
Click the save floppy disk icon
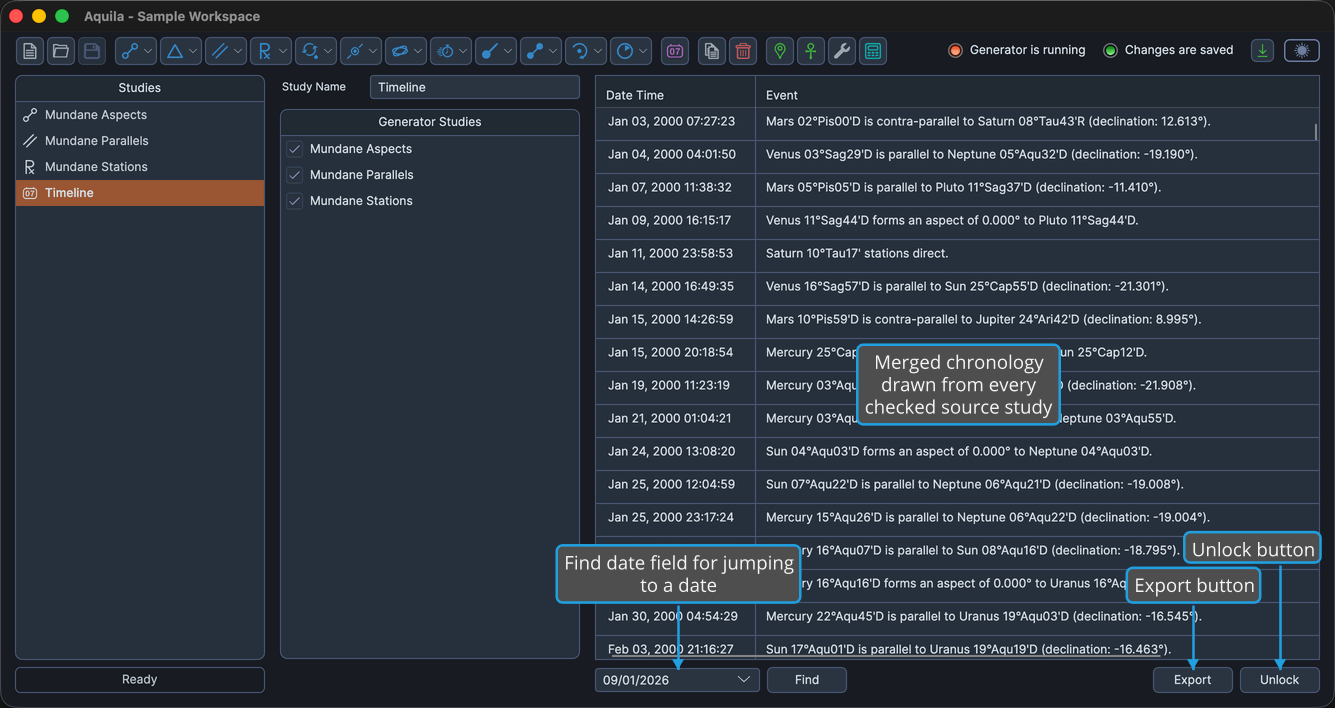pos(92,51)
